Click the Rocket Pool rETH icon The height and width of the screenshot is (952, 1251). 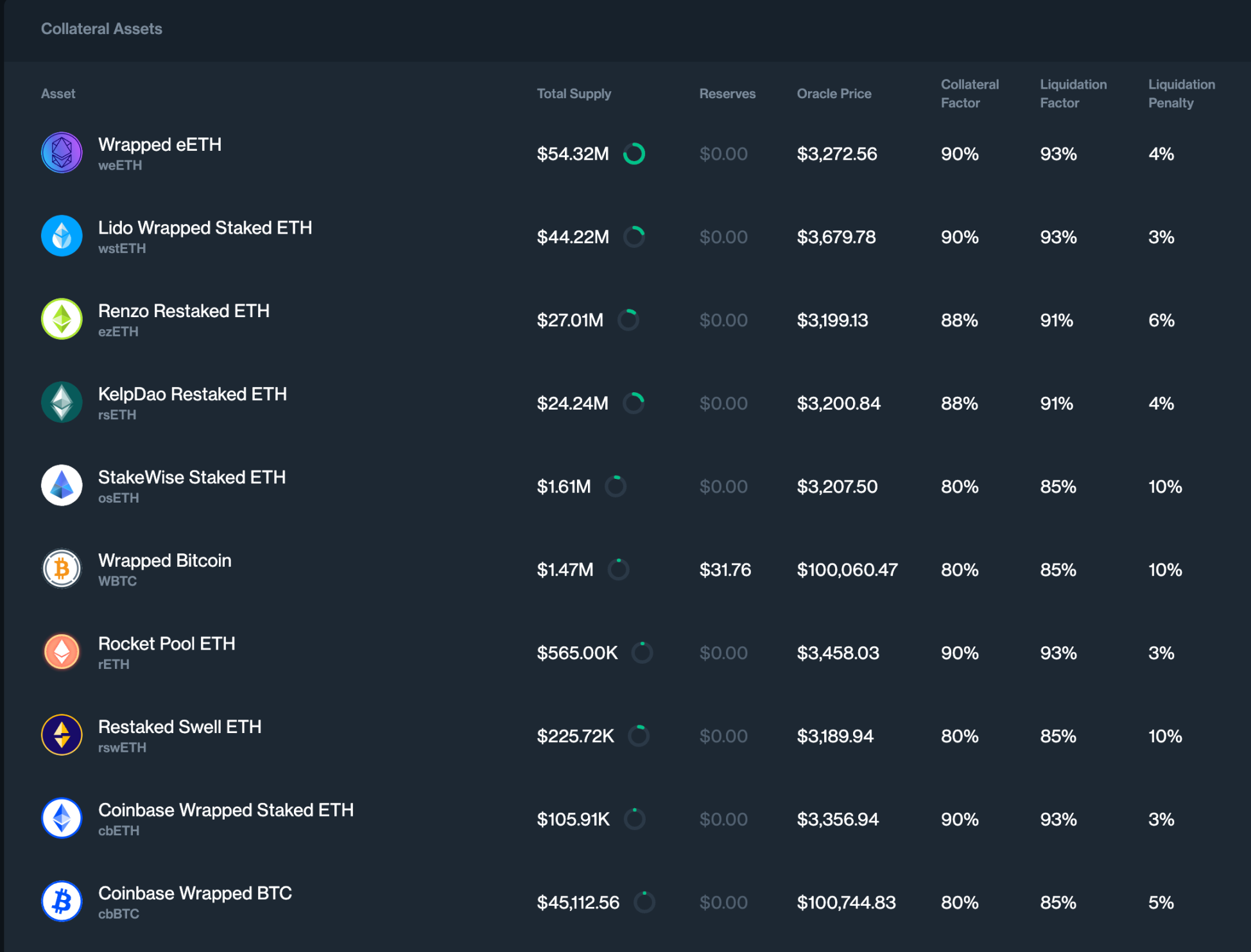point(62,652)
